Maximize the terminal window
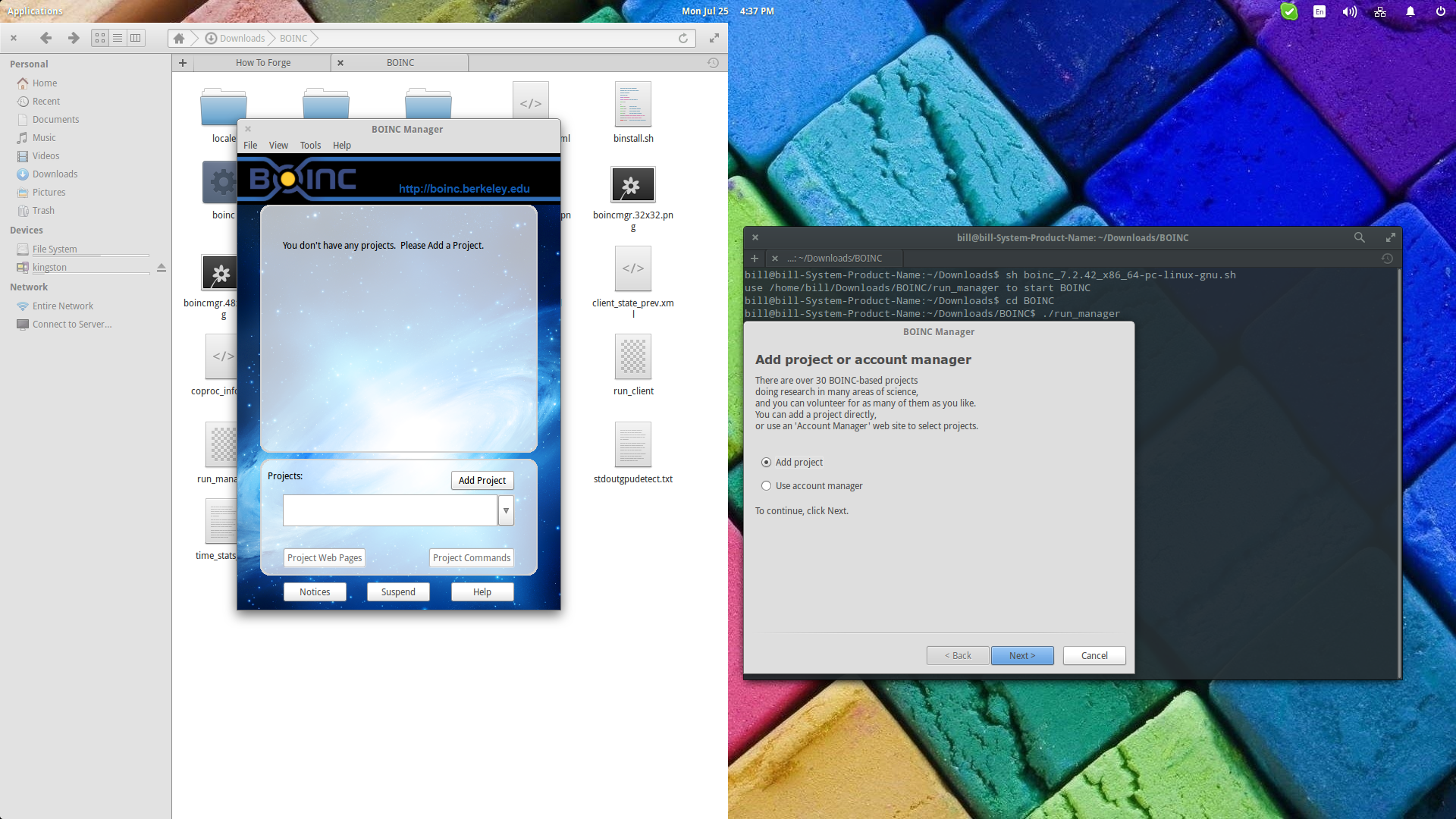 coord(1390,237)
